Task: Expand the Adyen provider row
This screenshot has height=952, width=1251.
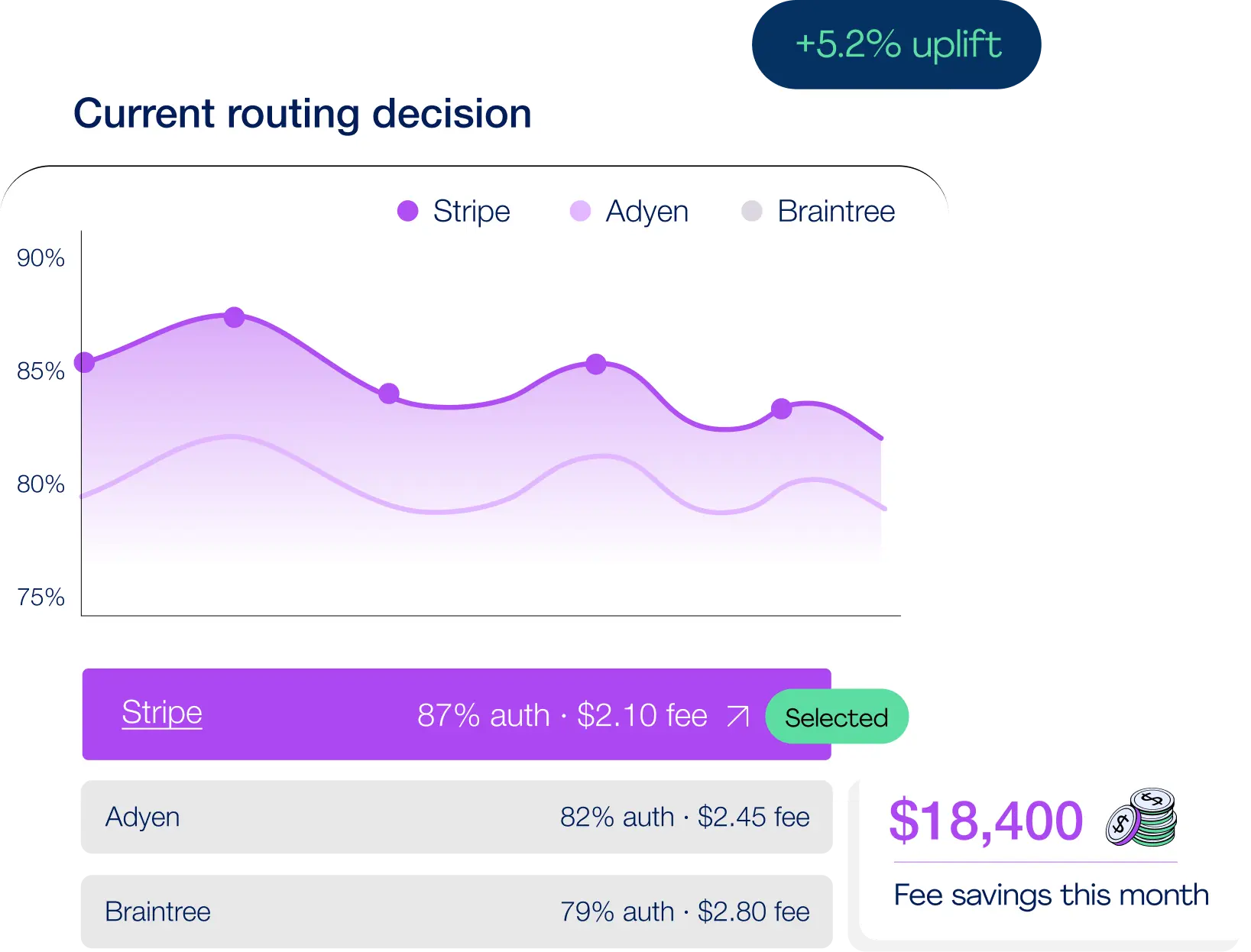Action: (x=456, y=818)
